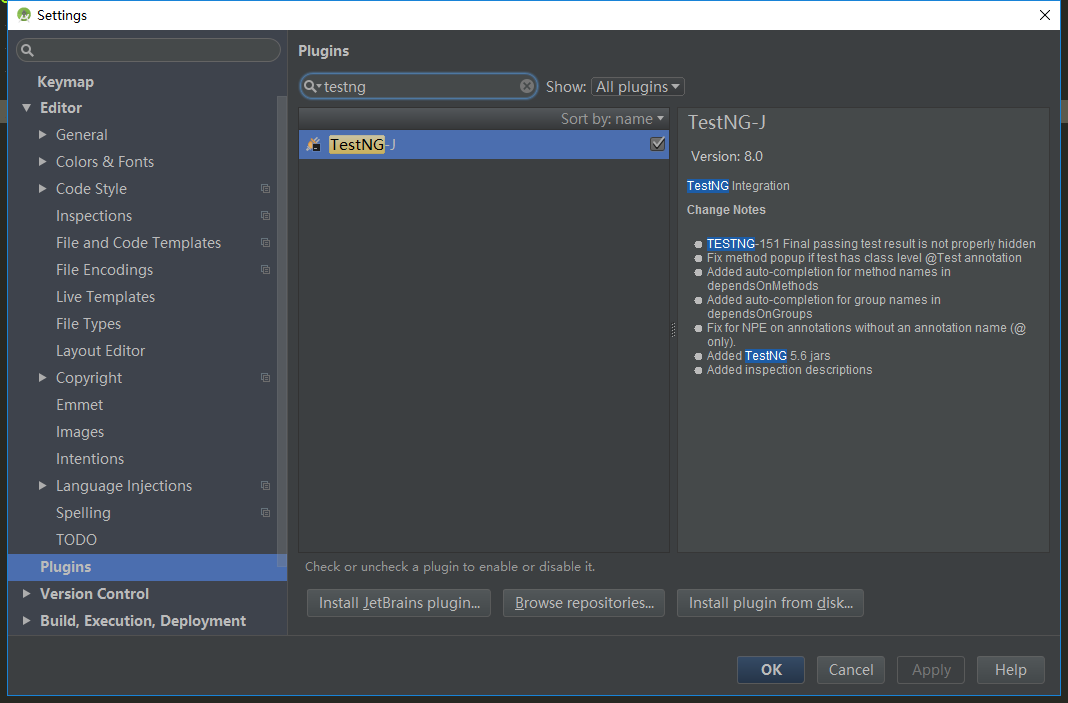Click the project icon beside File and Code Templates

(266, 243)
